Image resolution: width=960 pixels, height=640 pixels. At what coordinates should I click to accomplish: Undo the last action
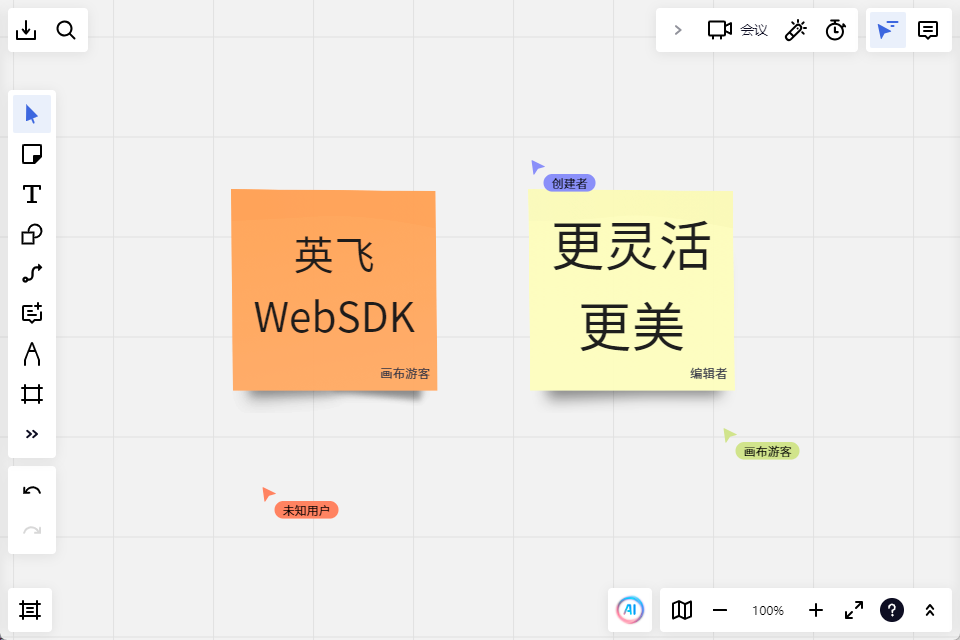click(x=32, y=491)
